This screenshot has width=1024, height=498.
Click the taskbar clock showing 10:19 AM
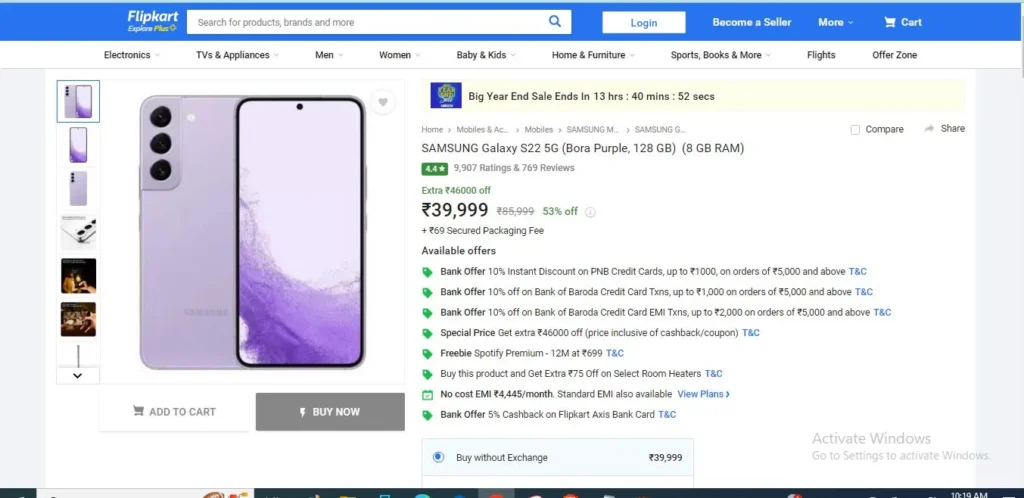969,495
